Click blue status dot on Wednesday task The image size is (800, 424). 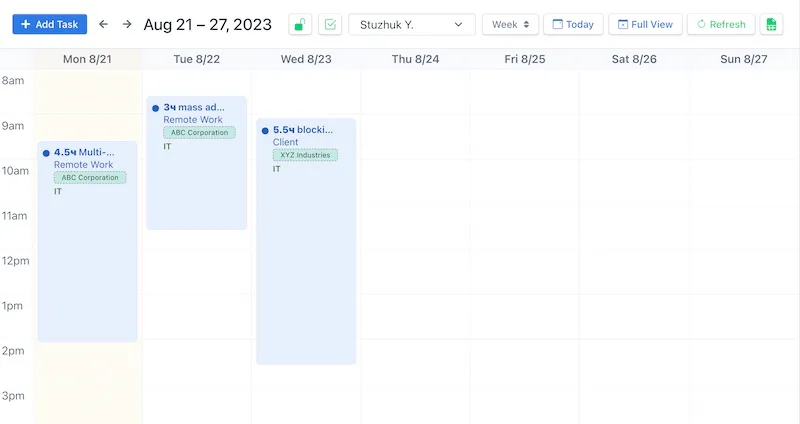(265, 130)
